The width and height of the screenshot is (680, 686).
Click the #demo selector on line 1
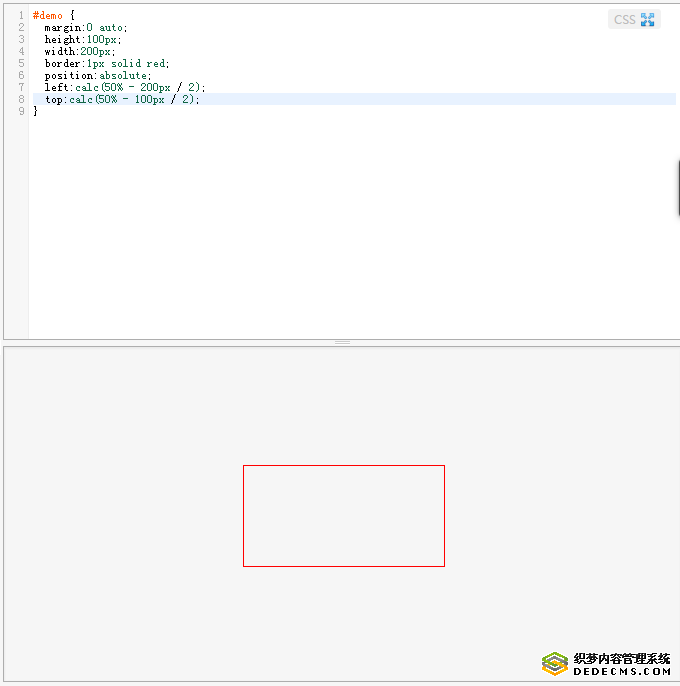coord(47,16)
